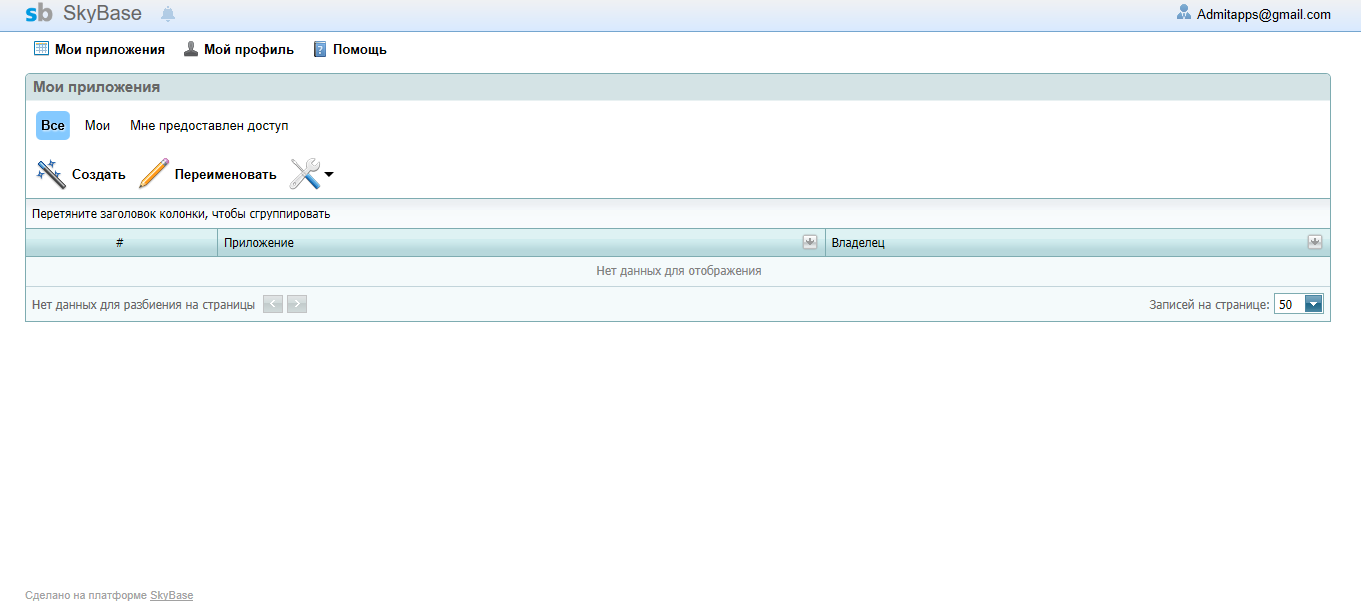1361x603 pixels.
Task: Open Помощь menu item
Action: pos(350,49)
